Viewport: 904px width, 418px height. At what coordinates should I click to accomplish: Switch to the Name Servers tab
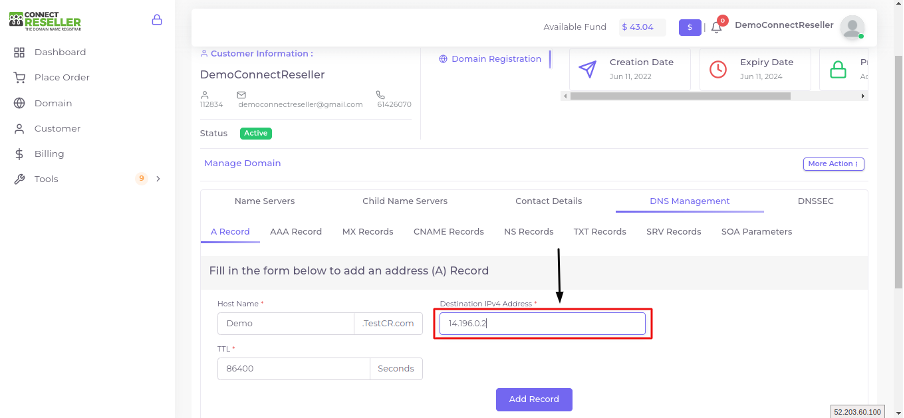coord(264,201)
